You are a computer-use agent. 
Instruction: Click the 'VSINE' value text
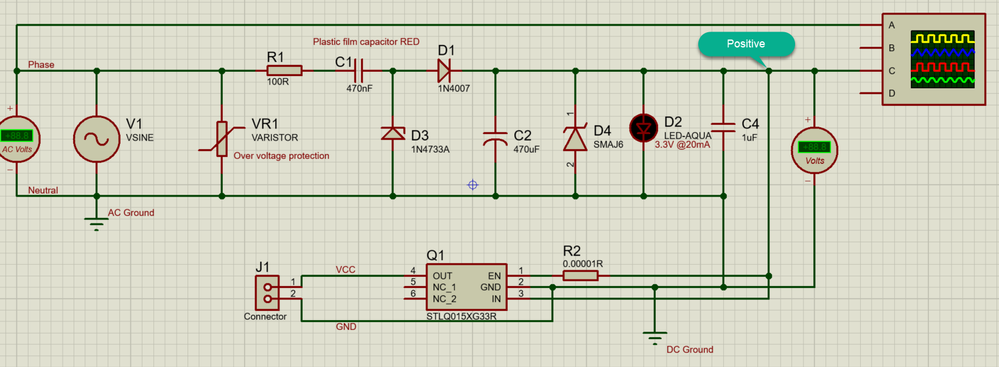tap(140, 138)
